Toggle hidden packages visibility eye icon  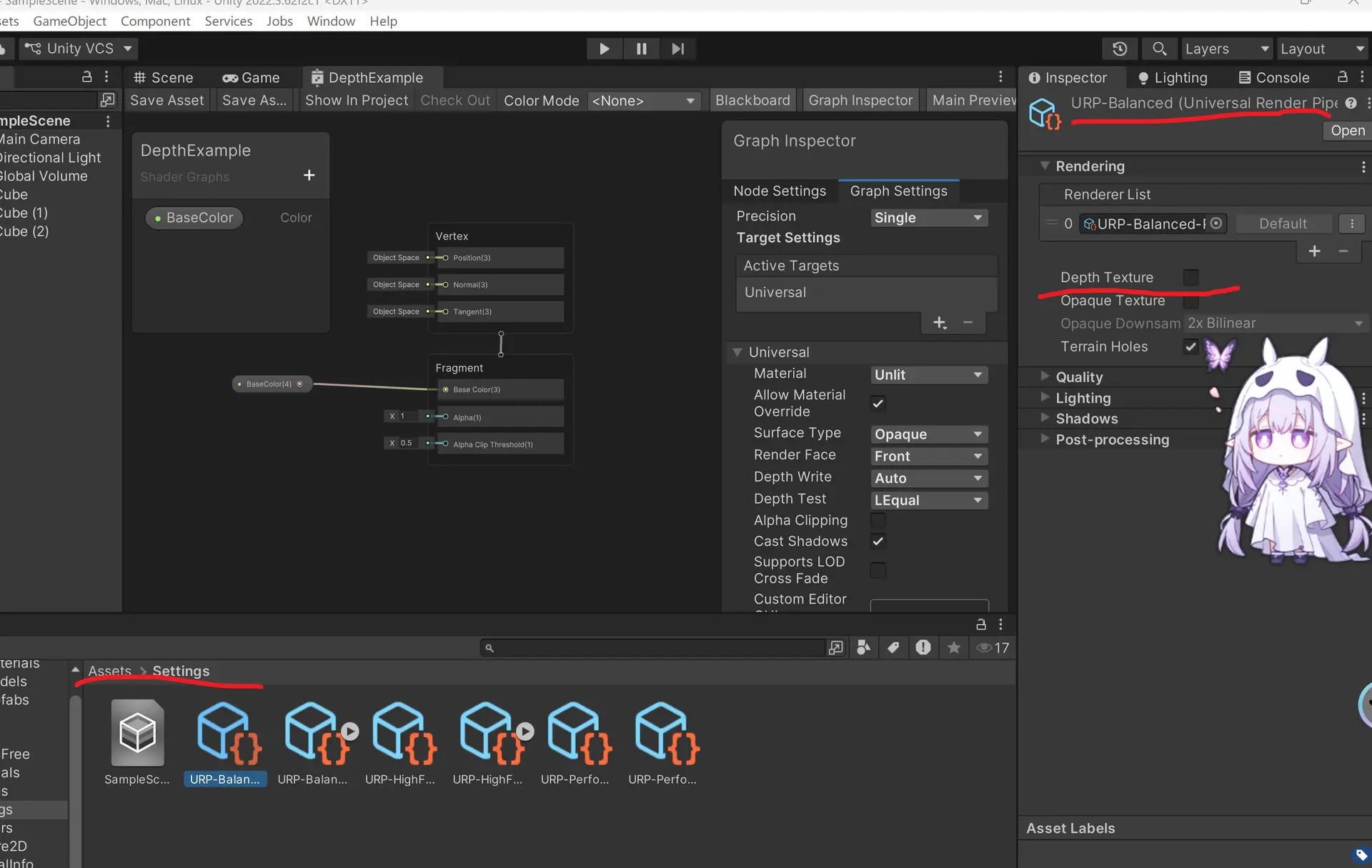pos(993,648)
